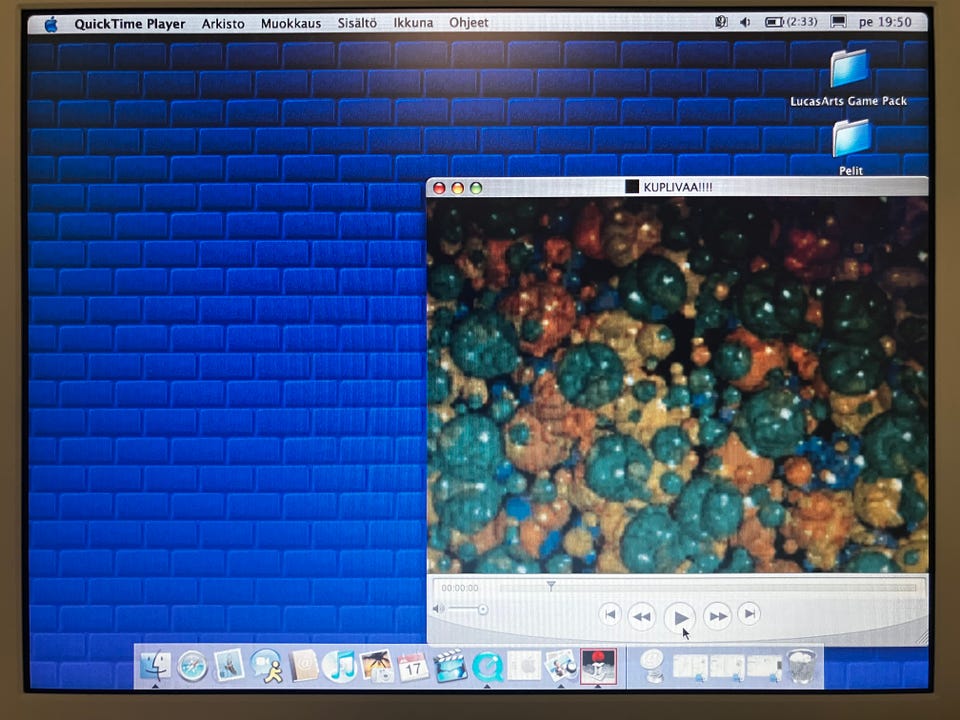Click the red-highlighted app icon in the Dock
Image resolution: width=960 pixels, height=720 pixels.
pos(598,666)
